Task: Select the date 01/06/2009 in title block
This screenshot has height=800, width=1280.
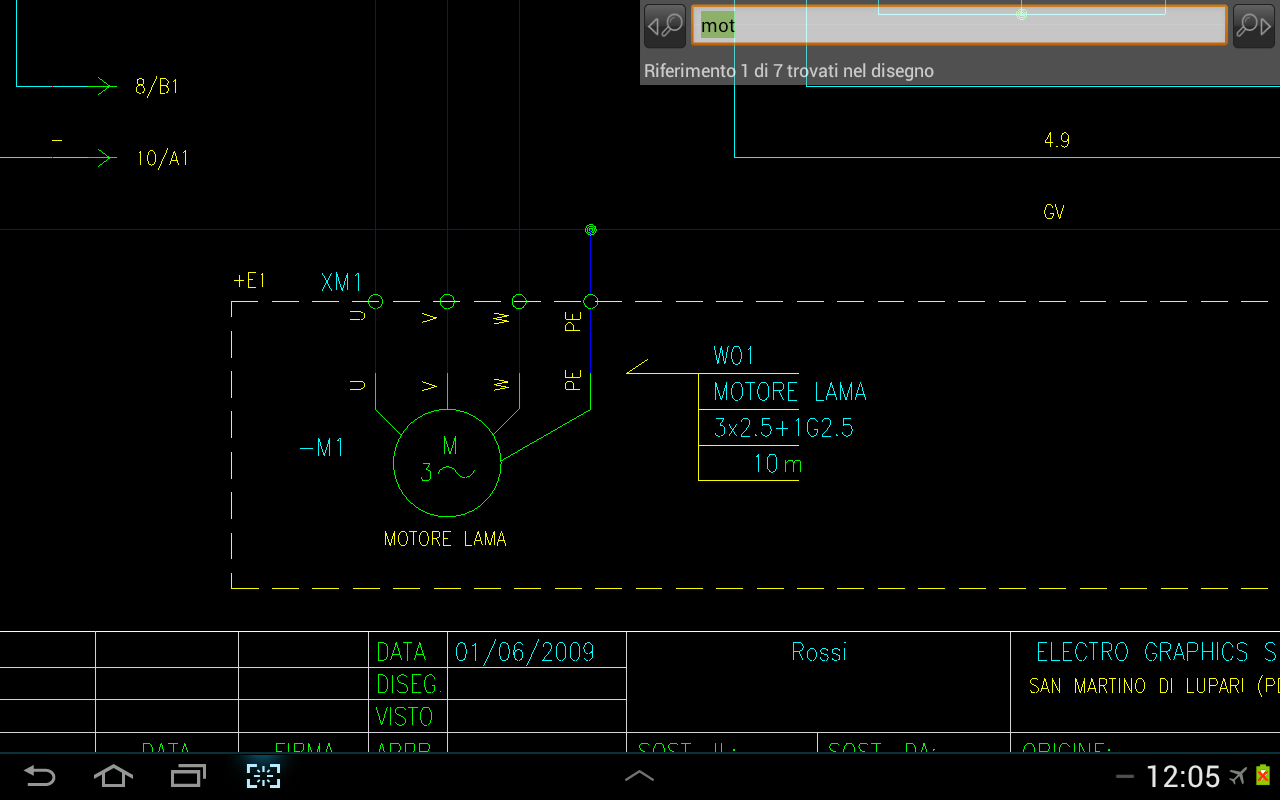Action: (x=525, y=653)
